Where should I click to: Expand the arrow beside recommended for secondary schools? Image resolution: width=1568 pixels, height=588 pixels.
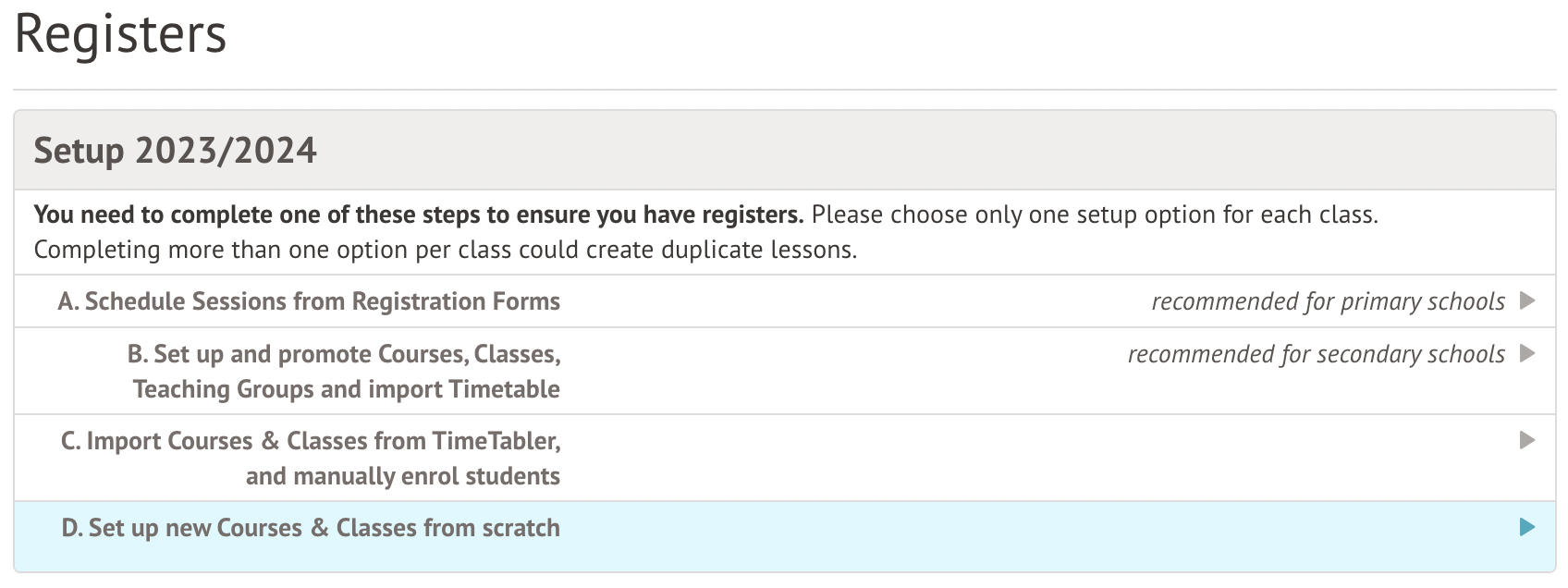(1527, 353)
